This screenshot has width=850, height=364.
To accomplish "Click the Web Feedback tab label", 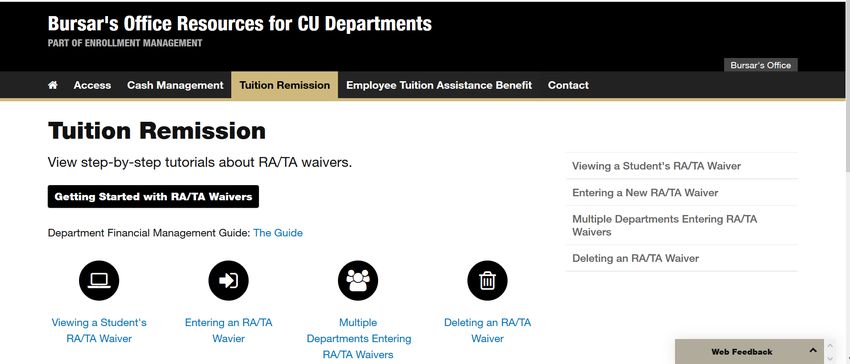I will (742, 352).
